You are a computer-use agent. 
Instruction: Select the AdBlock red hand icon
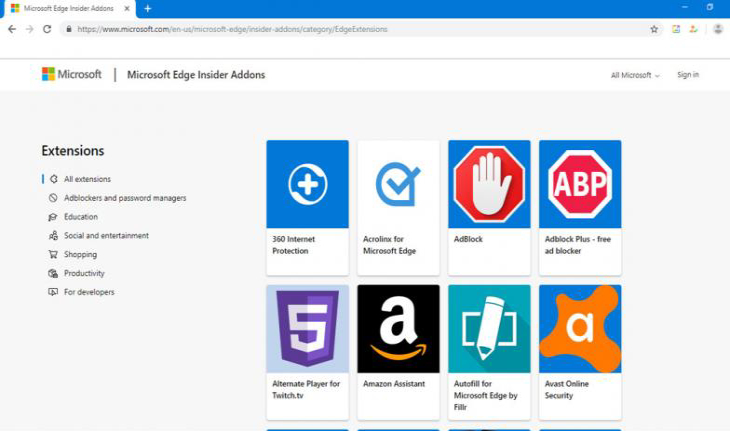(489, 184)
